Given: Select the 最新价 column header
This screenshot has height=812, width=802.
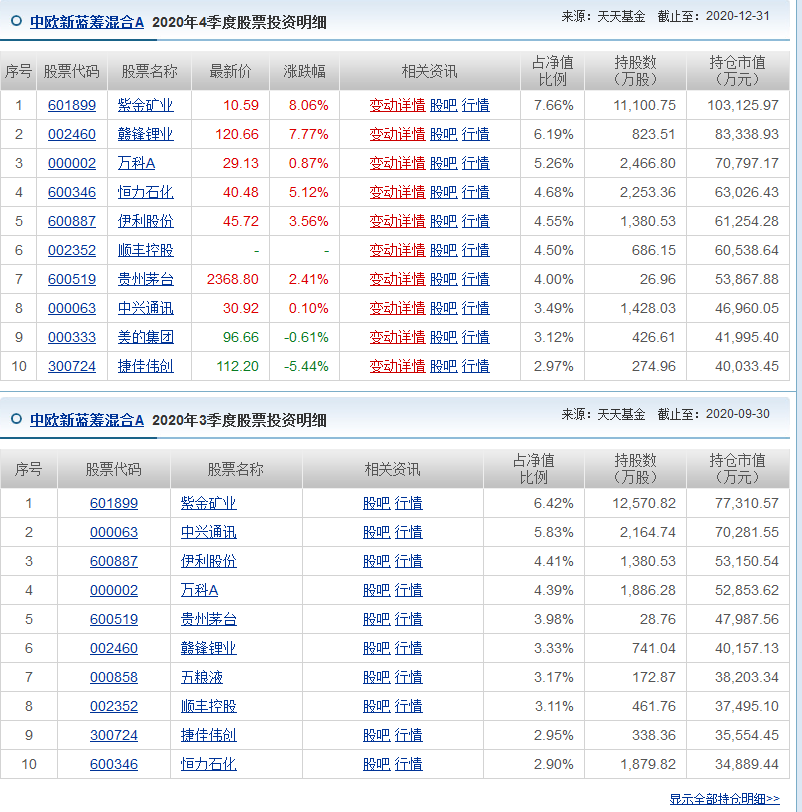Looking at the screenshot, I should point(230,71).
